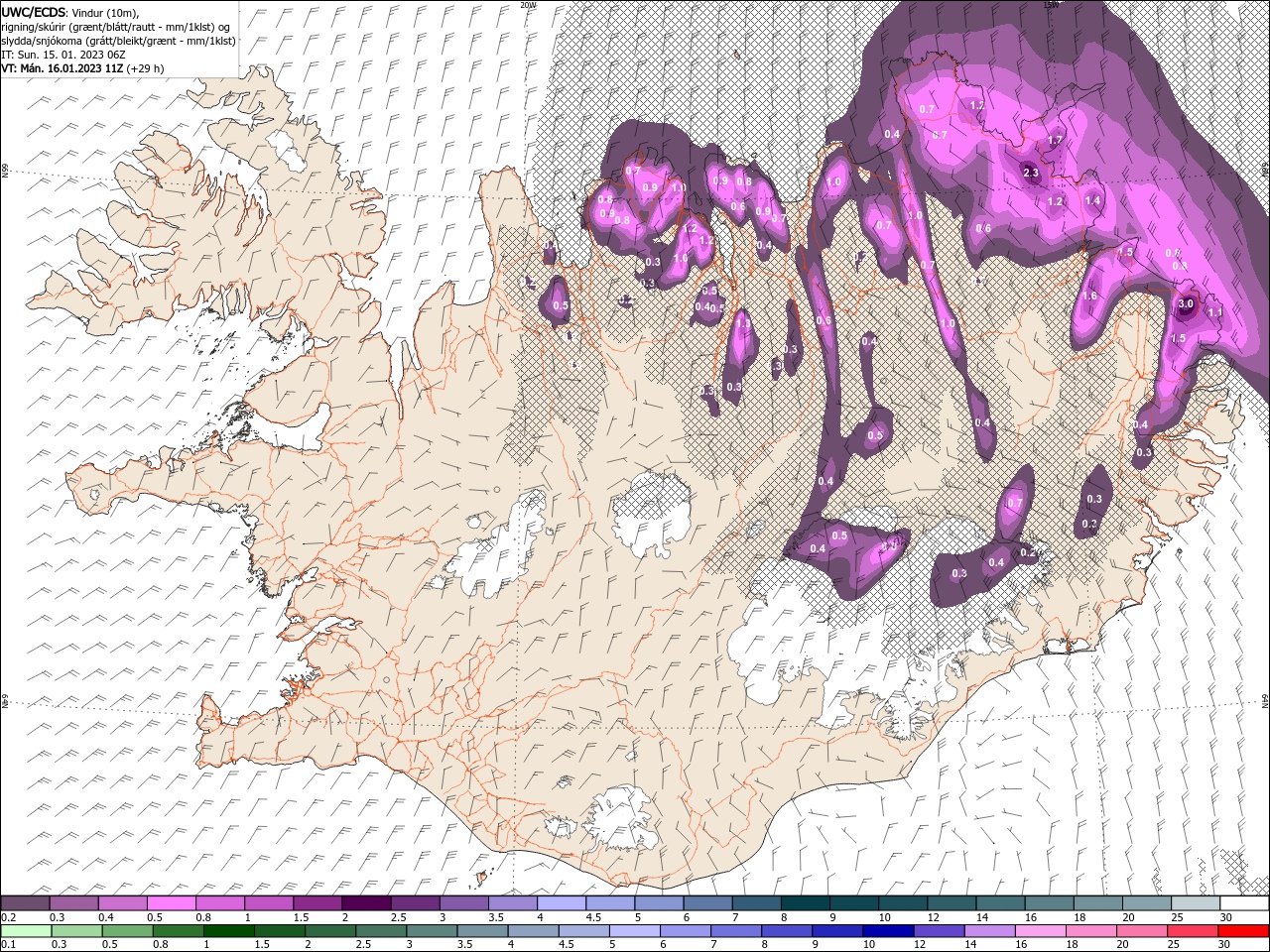Image resolution: width=1270 pixels, height=952 pixels.
Task: Click snow legend swatch between 0.3 and 0.4
Action: point(74,903)
